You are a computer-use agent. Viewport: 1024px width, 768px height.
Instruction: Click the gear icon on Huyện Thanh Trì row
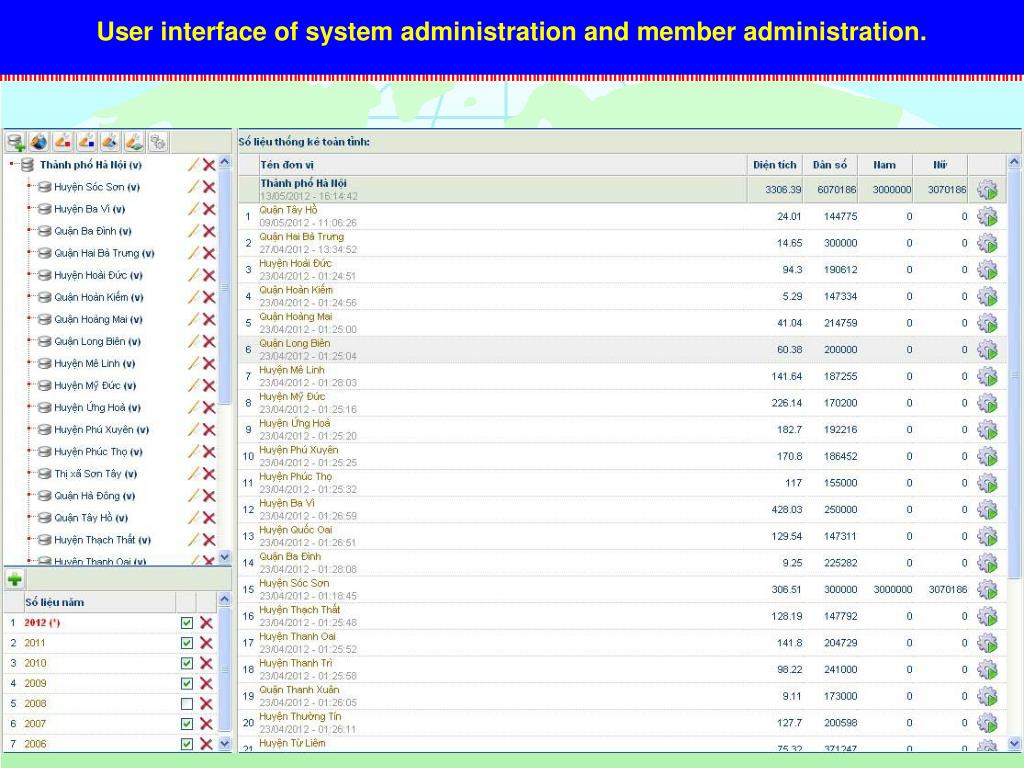[x=987, y=669]
